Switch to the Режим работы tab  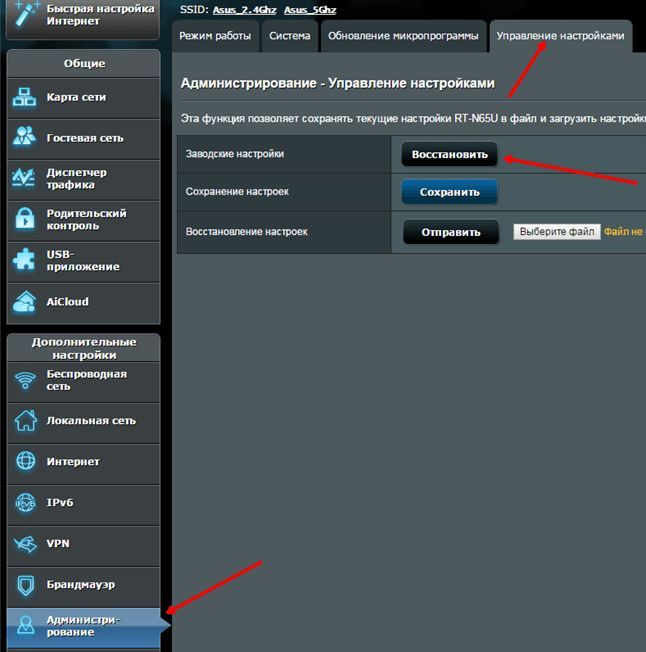[x=215, y=36]
